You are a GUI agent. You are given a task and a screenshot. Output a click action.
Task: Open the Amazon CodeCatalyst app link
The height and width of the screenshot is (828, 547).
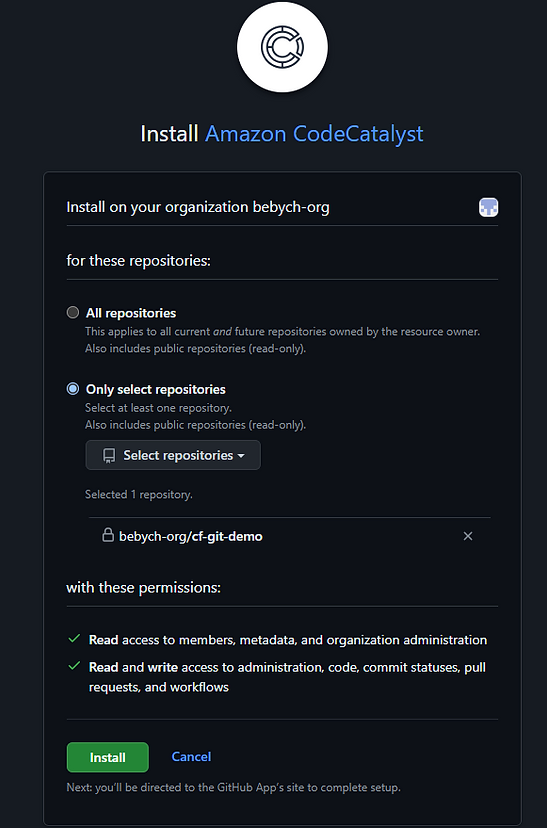[314, 134]
